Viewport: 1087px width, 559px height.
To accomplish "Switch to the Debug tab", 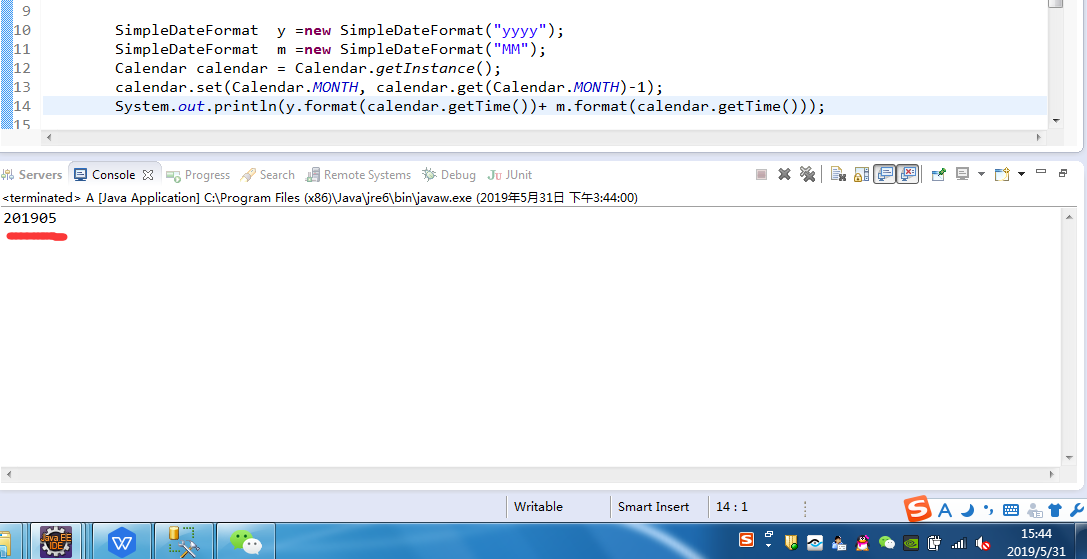I will [x=449, y=175].
